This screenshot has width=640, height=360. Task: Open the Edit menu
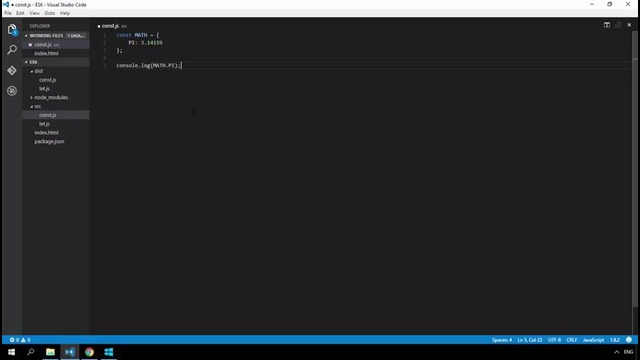pos(20,13)
